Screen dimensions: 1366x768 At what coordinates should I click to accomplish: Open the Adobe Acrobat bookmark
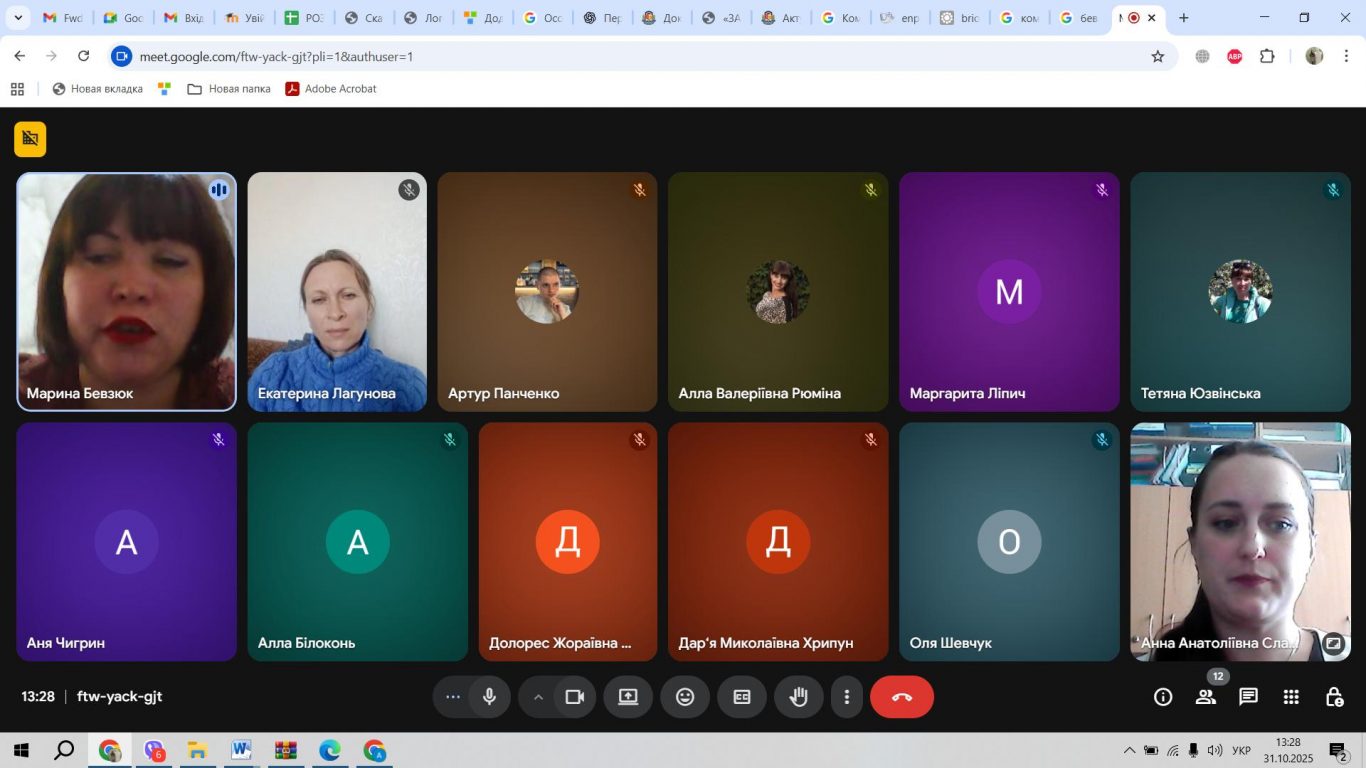pos(331,89)
